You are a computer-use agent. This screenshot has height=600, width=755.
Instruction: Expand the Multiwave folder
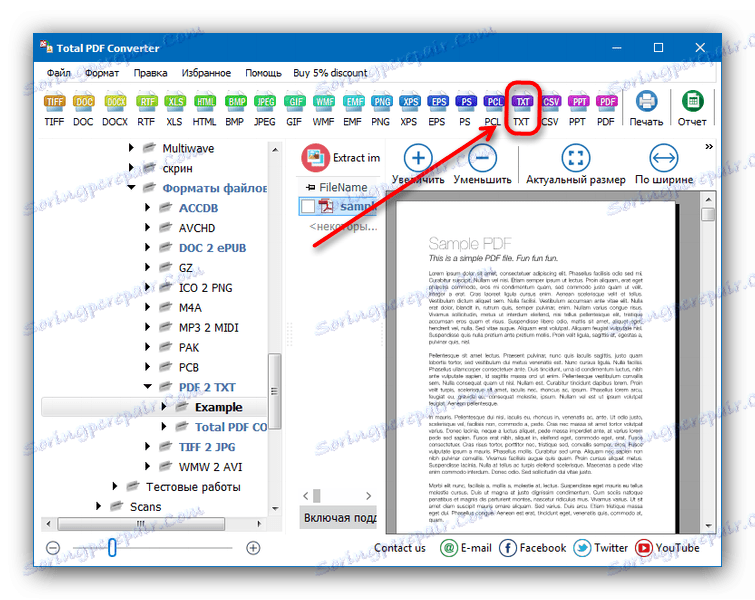pyautogui.click(x=131, y=148)
